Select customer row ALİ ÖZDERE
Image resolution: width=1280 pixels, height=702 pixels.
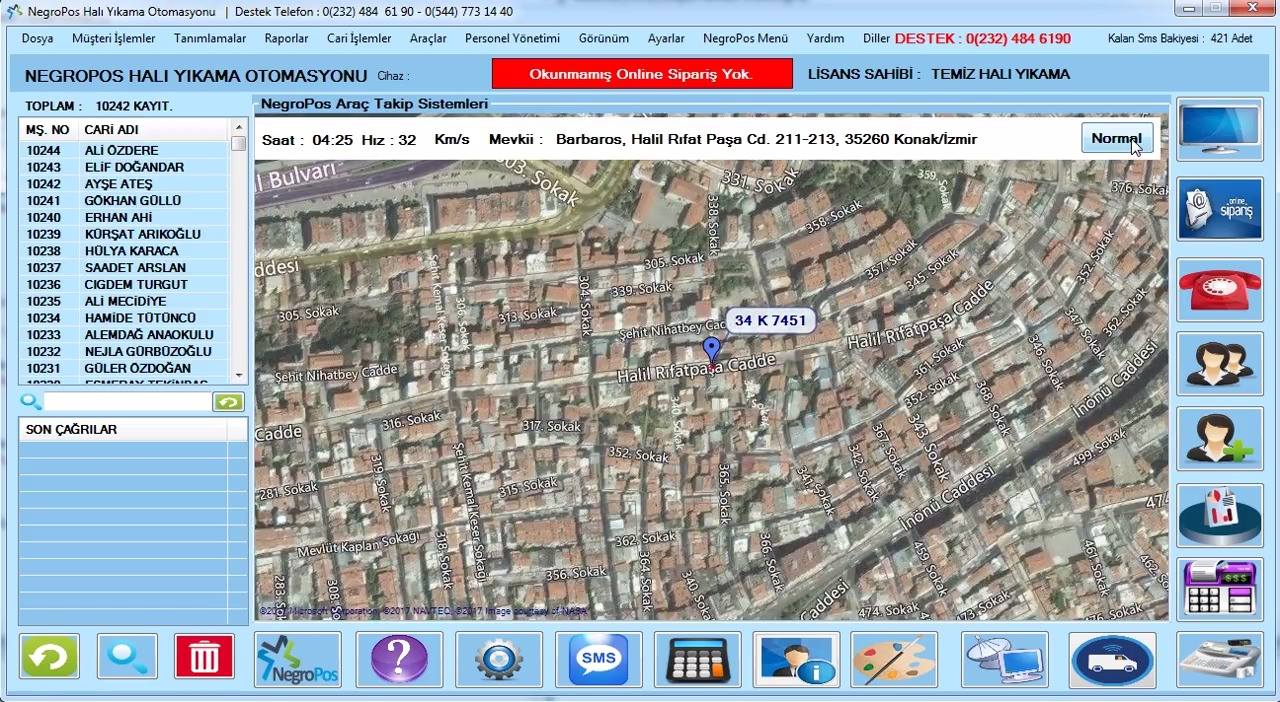(x=124, y=150)
